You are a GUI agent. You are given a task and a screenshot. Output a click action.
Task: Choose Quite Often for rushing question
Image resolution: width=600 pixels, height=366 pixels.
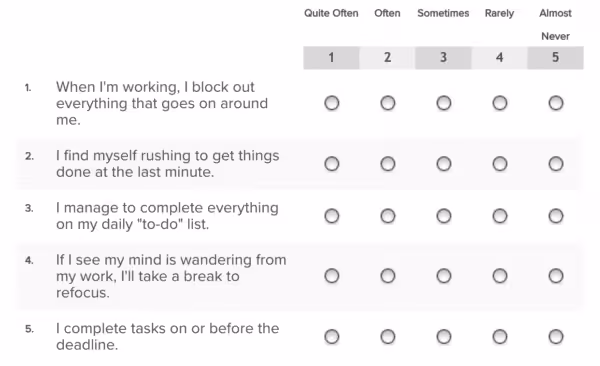[x=331, y=164]
